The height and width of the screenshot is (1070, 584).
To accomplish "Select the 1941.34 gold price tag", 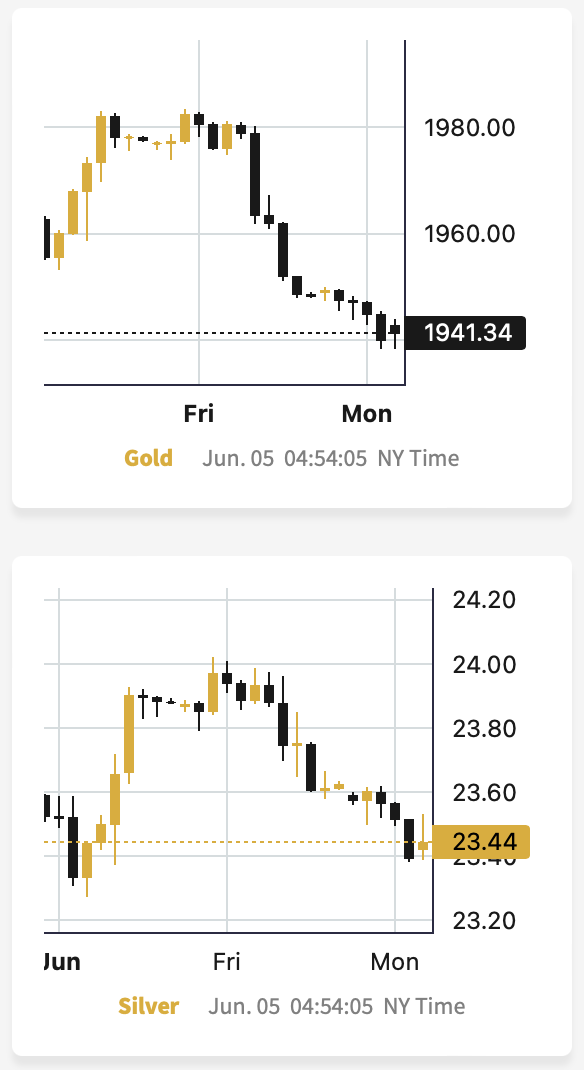I will [465, 333].
